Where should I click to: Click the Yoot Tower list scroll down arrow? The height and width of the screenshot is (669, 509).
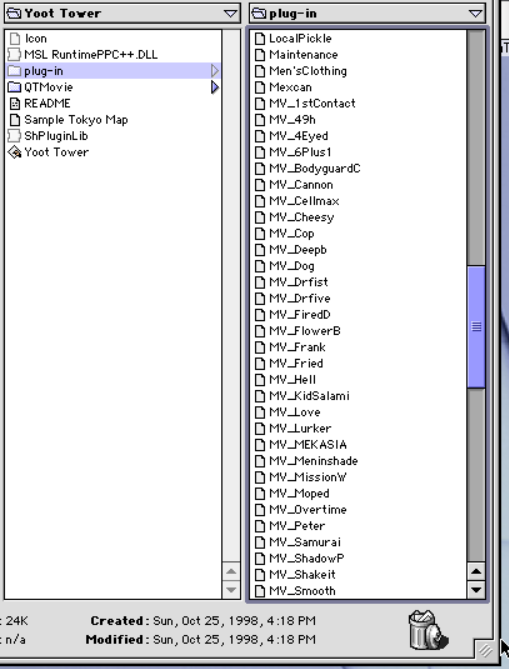coord(231,590)
